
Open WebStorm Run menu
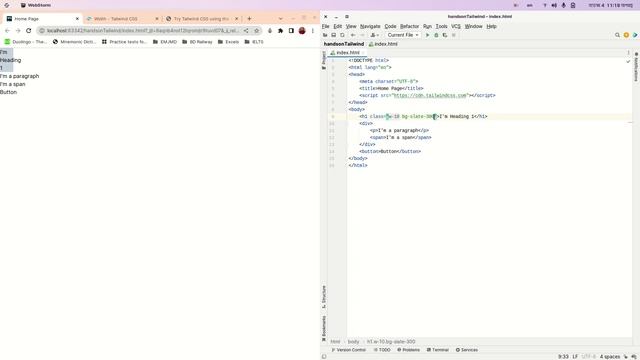(x=427, y=26)
